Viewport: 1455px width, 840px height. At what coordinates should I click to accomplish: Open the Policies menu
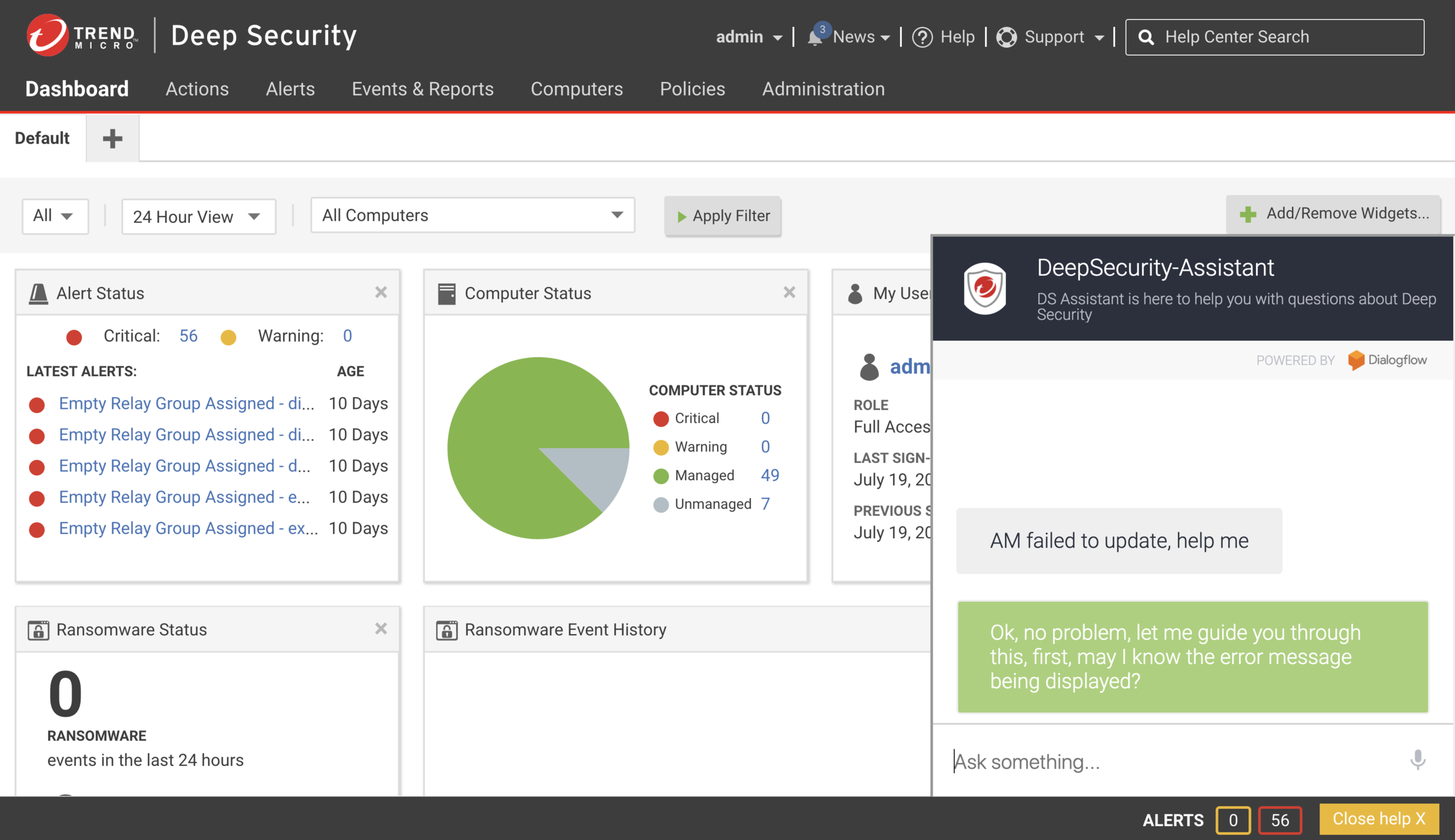click(692, 89)
